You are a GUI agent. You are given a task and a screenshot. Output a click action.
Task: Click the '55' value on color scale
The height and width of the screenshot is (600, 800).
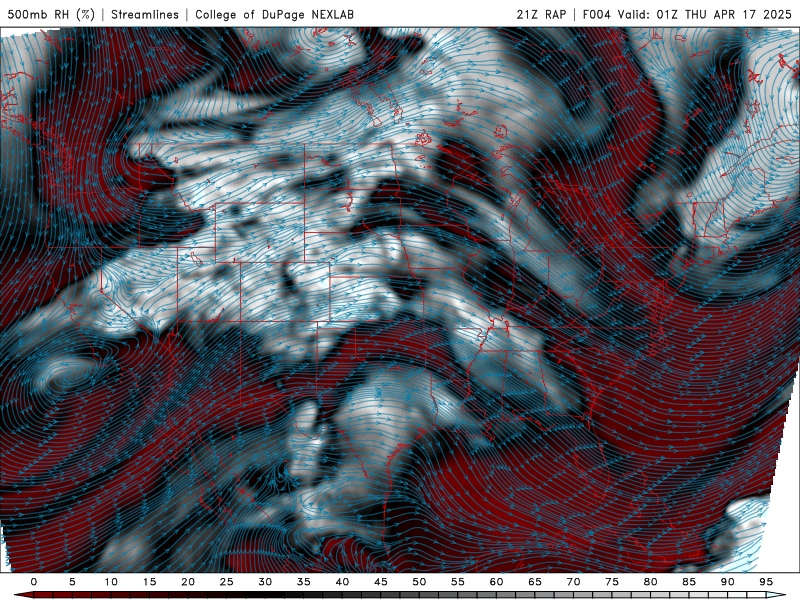458,582
